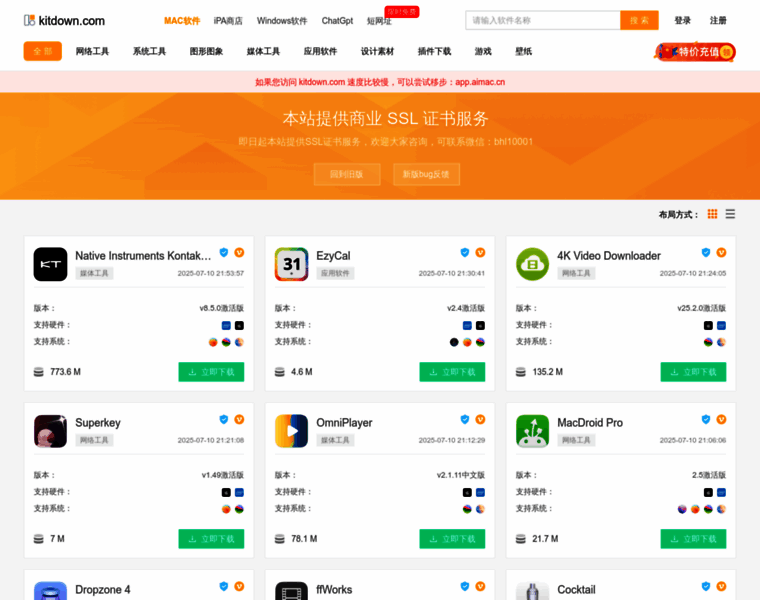The width and height of the screenshot is (760, 600).
Task: Switch to list layout view icon
Action: 730,214
